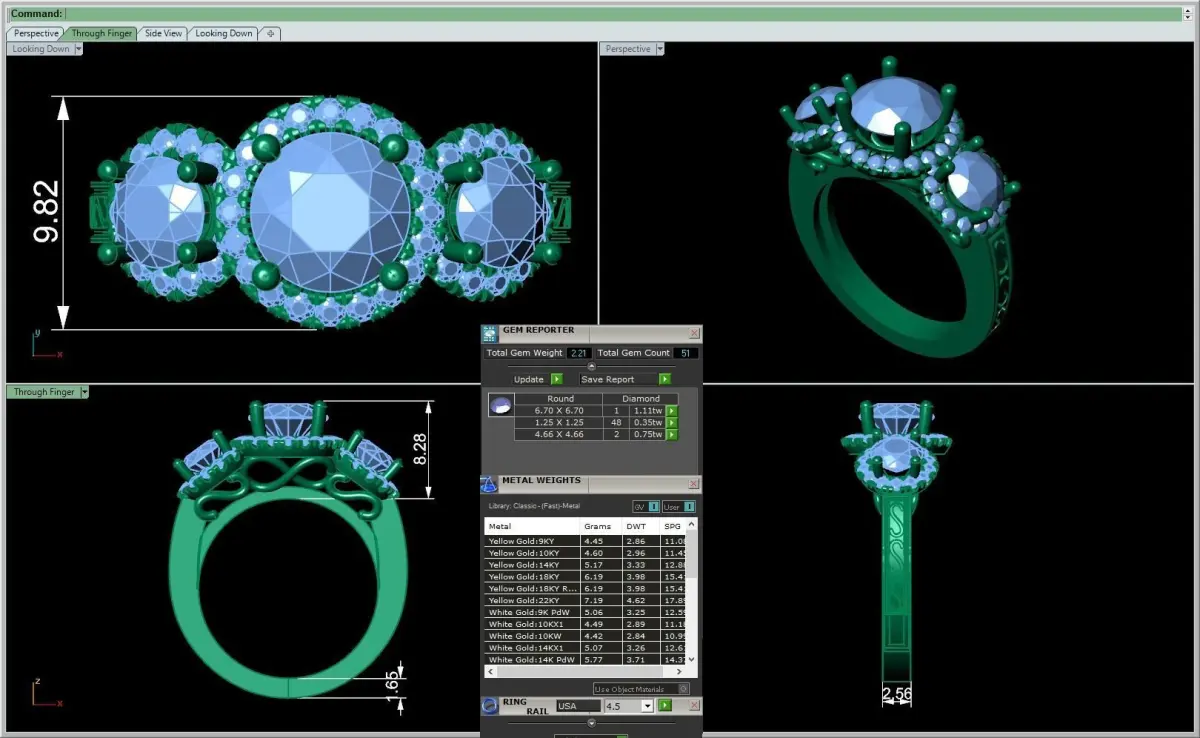Click the 6.70 X 6.70 gem size cell

pyautogui.click(x=559, y=411)
